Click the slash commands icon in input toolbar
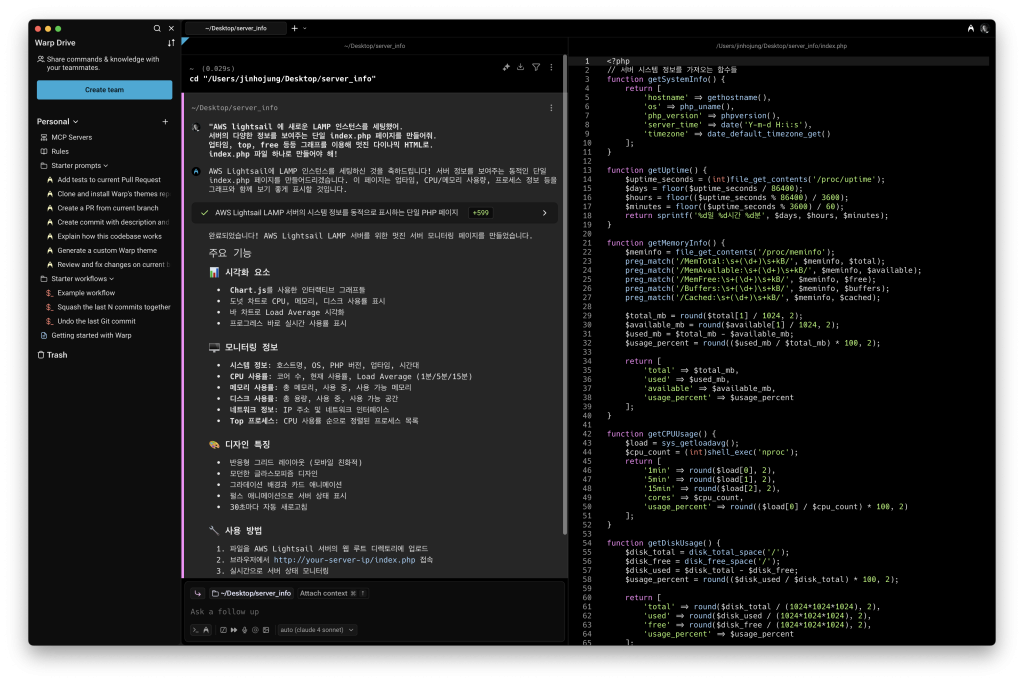 click(223, 630)
